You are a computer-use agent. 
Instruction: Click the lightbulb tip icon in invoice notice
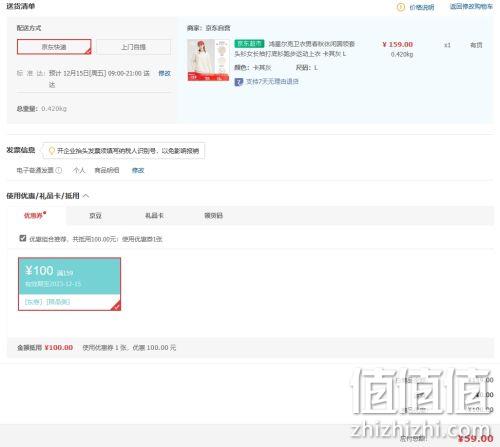pyautogui.click(x=52, y=151)
